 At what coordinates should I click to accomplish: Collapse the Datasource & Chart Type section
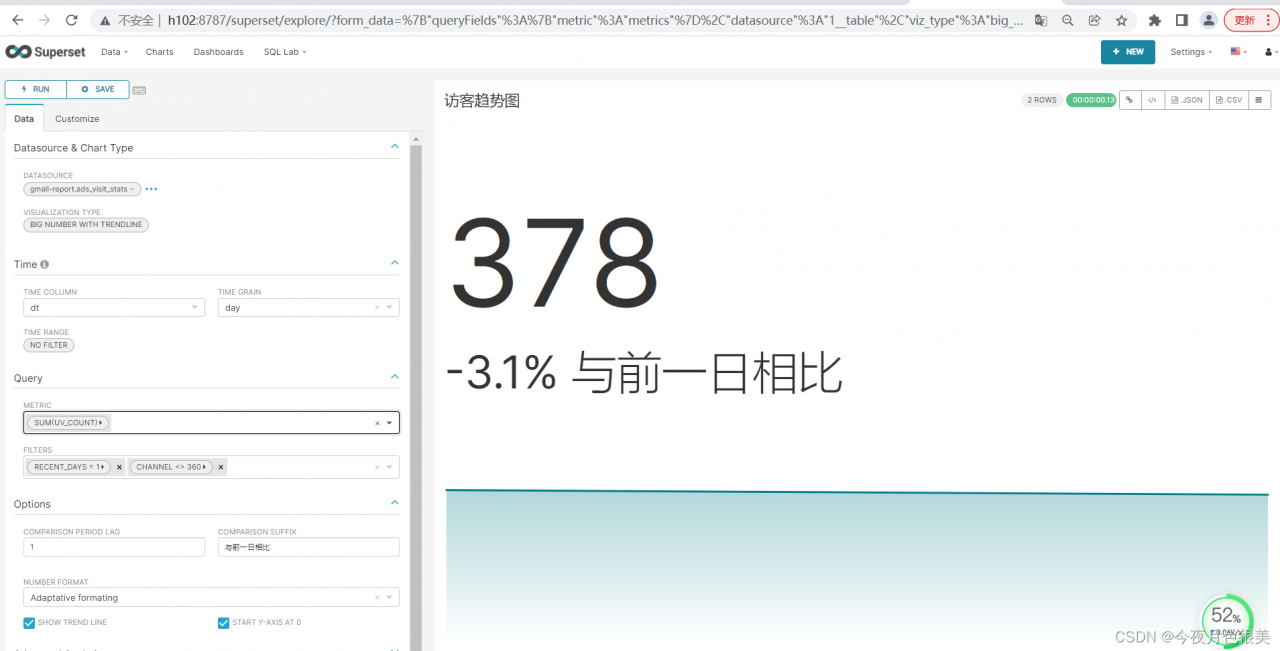coord(395,146)
